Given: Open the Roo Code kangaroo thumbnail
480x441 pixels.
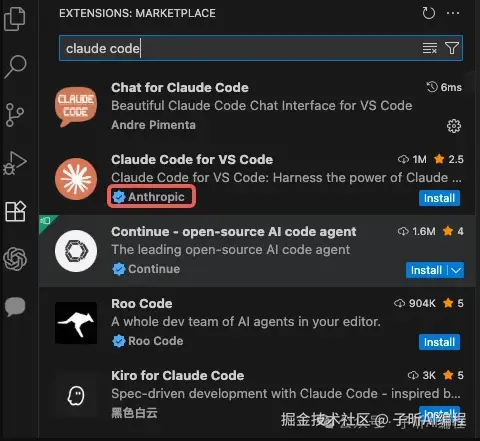Looking at the screenshot, I should point(76,323).
